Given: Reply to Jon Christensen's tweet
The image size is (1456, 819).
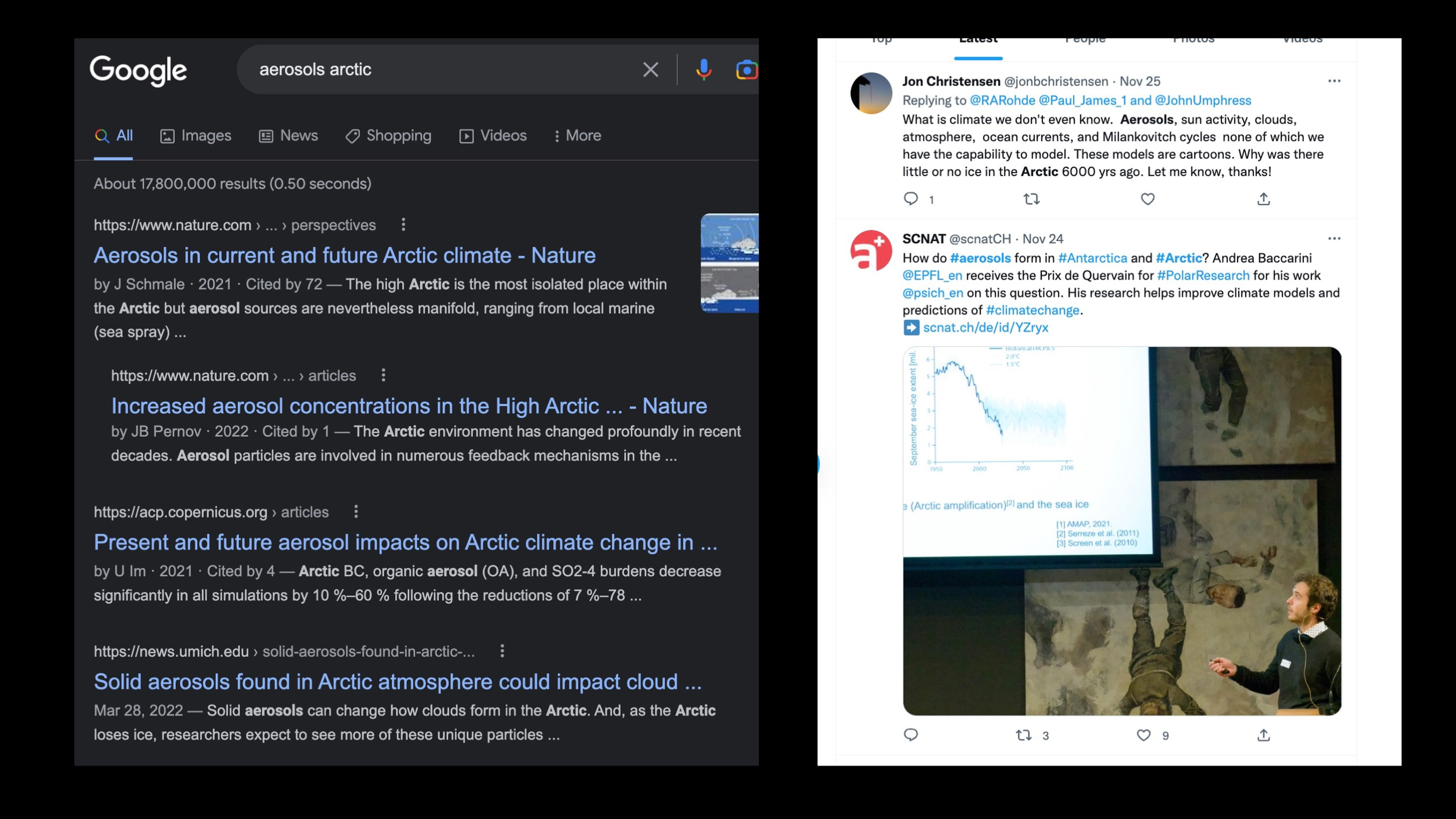Looking at the screenshot, I should [911, 199].
